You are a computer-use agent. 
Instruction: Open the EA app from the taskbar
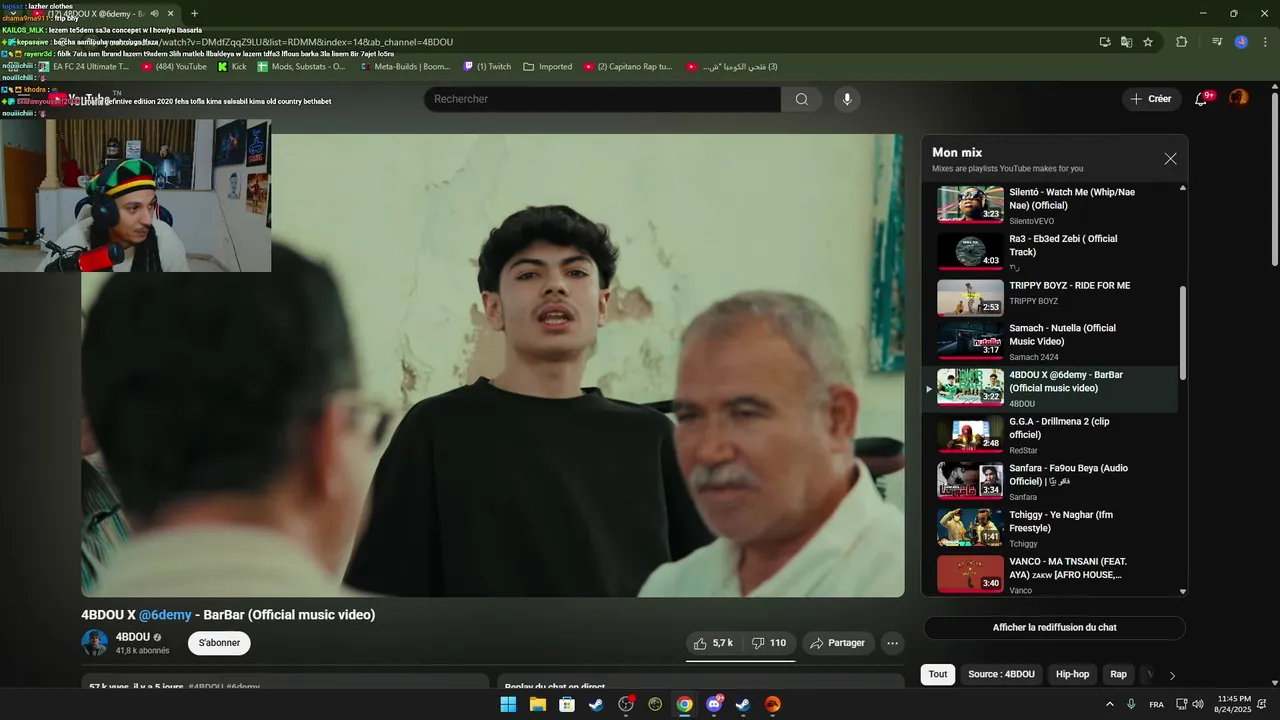tap(773, 704)
